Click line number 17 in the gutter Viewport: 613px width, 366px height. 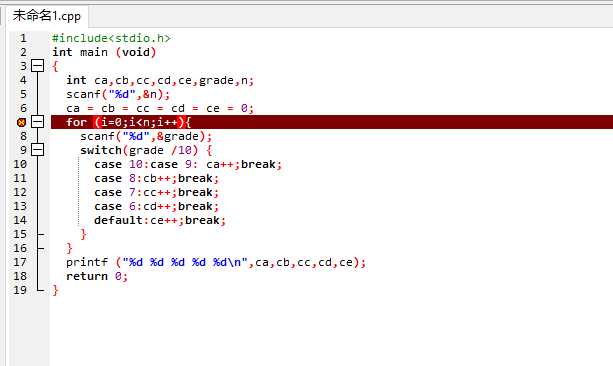(20, 262)
